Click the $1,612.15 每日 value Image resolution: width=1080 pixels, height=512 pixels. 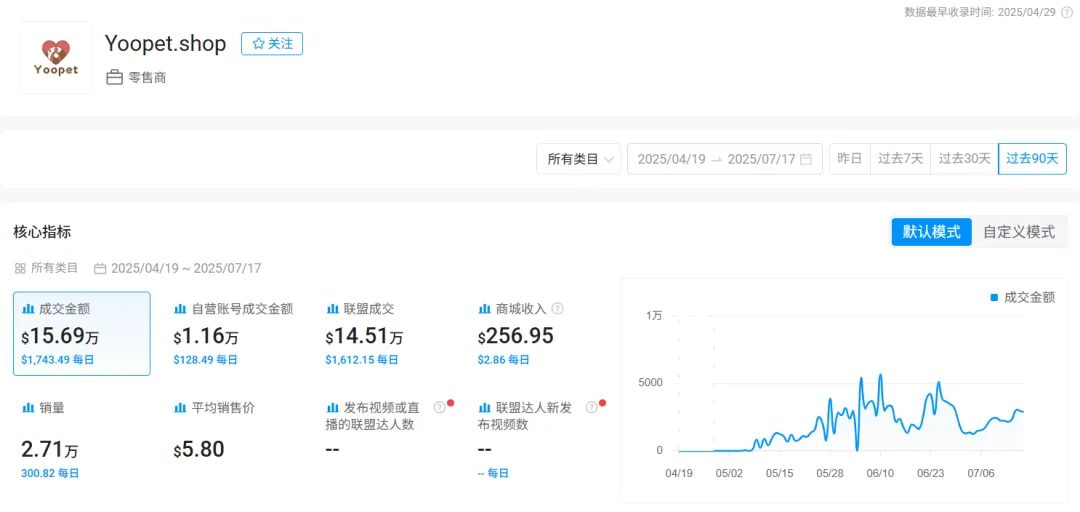362,360
